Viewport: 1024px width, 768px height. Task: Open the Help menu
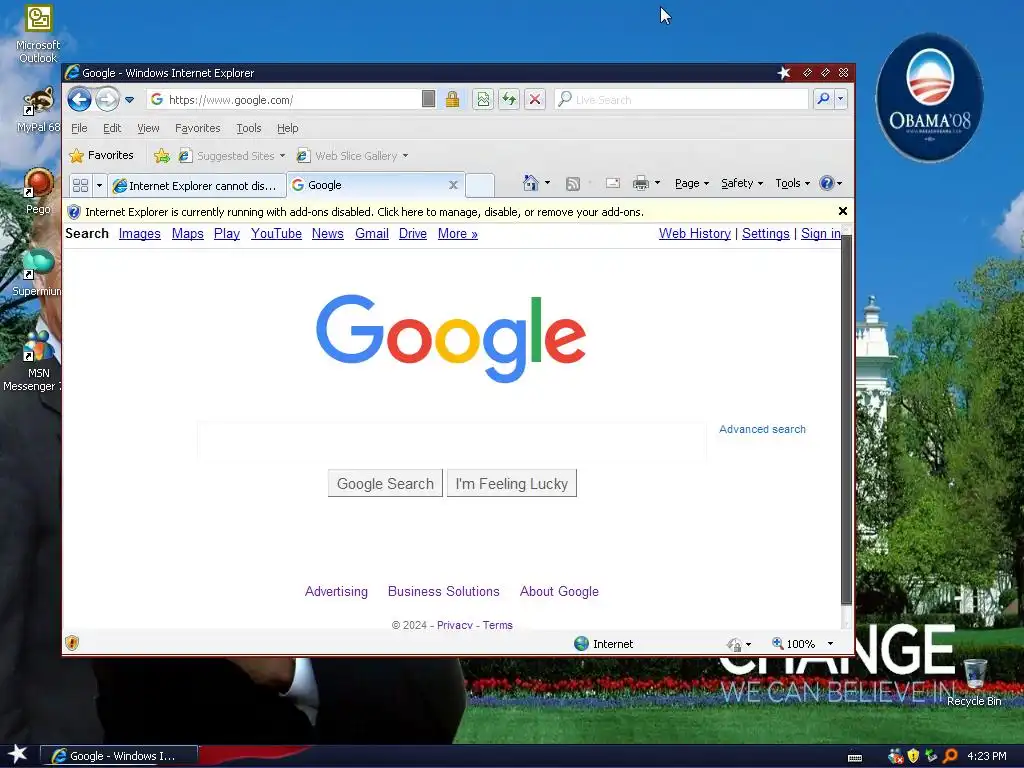point(287,128)
